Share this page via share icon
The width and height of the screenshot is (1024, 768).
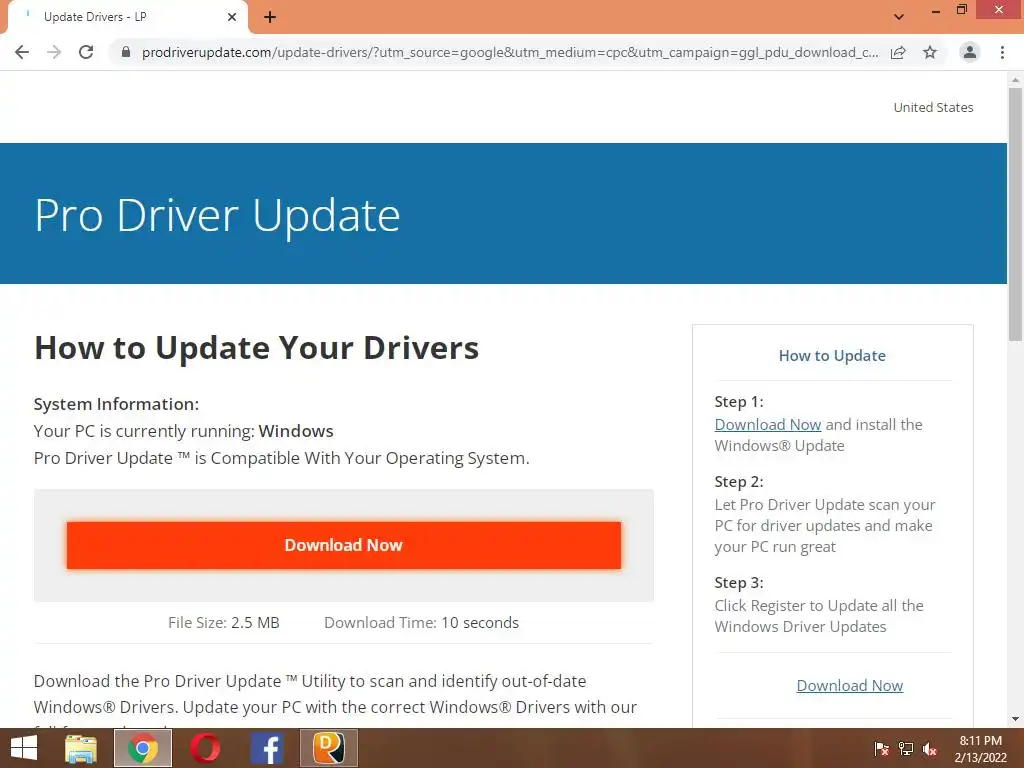pyautogui.click(x=898, y=52)
